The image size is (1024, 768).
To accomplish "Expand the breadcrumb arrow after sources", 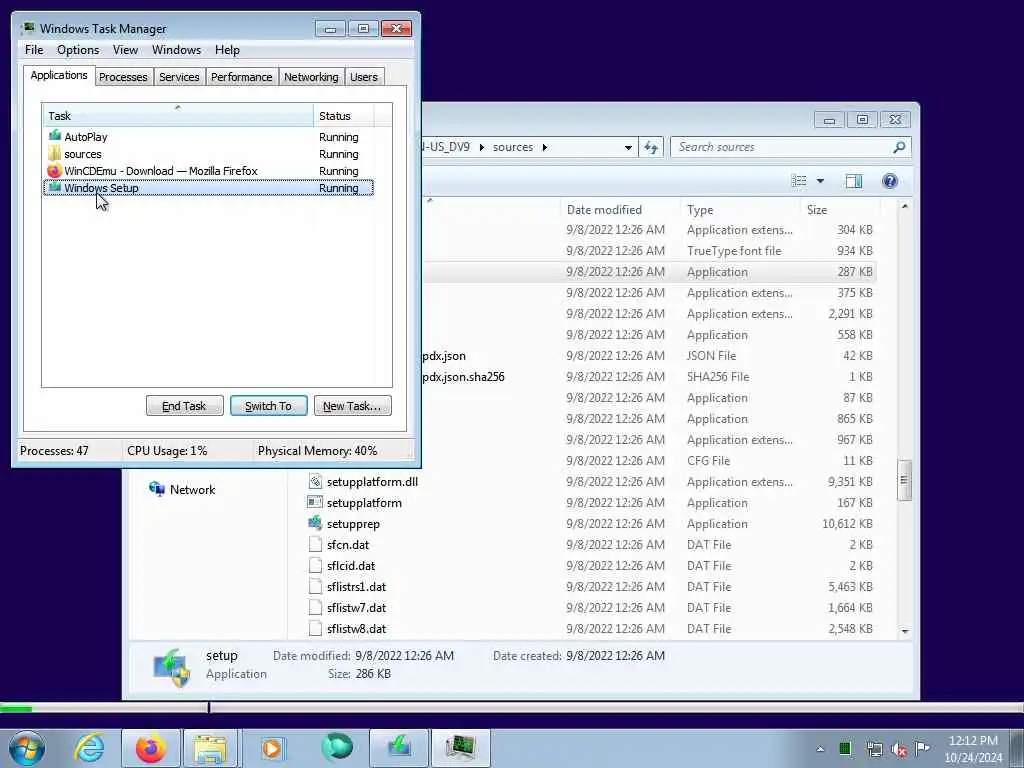I will 545,148.
